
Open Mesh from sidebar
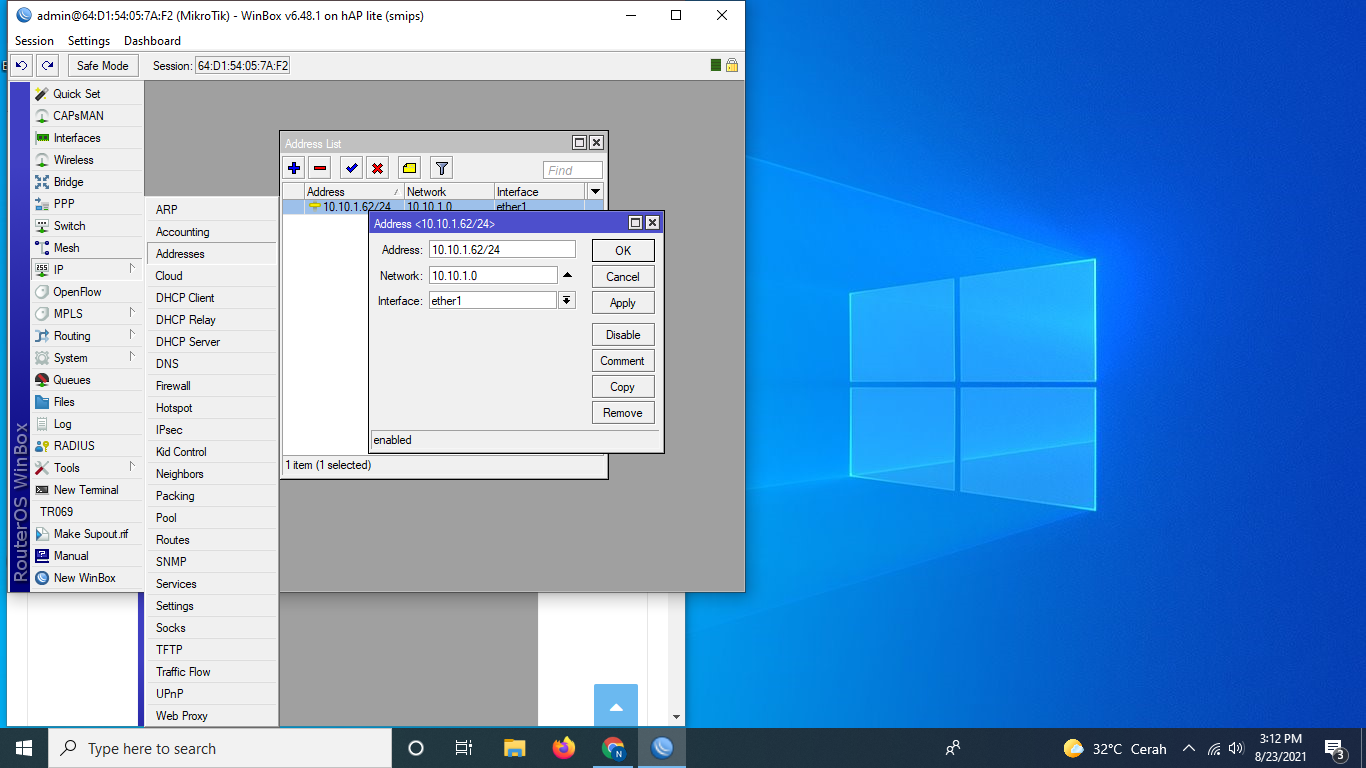tap(87, 247)
